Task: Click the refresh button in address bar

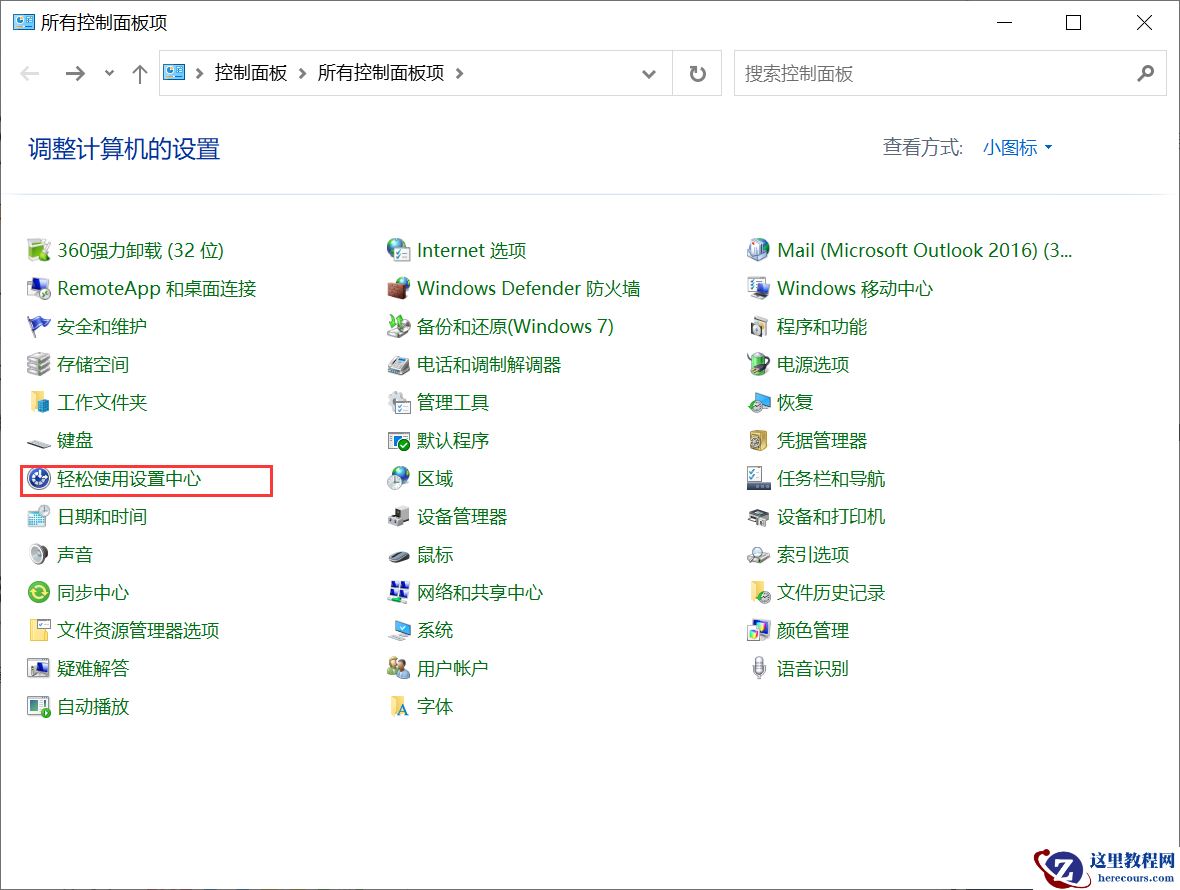Action: coord(696,73)
